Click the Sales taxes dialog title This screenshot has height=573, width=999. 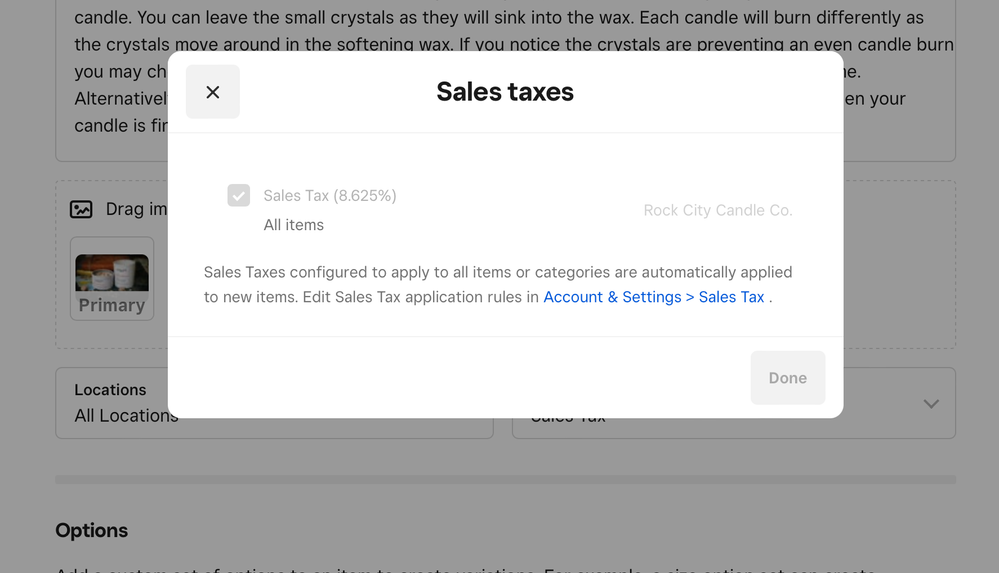point(505,92)
